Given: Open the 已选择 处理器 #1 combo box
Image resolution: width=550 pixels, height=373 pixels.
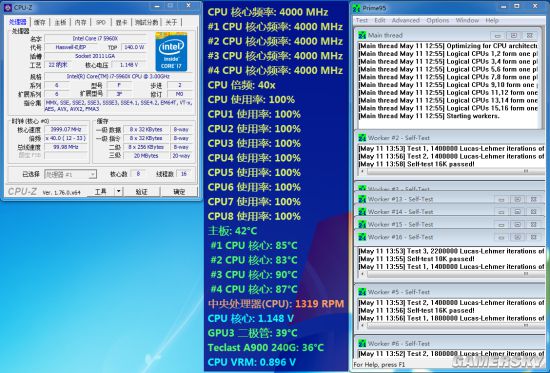Looking at the screenshot, I should pyautogui.click(x=70, y=174).
